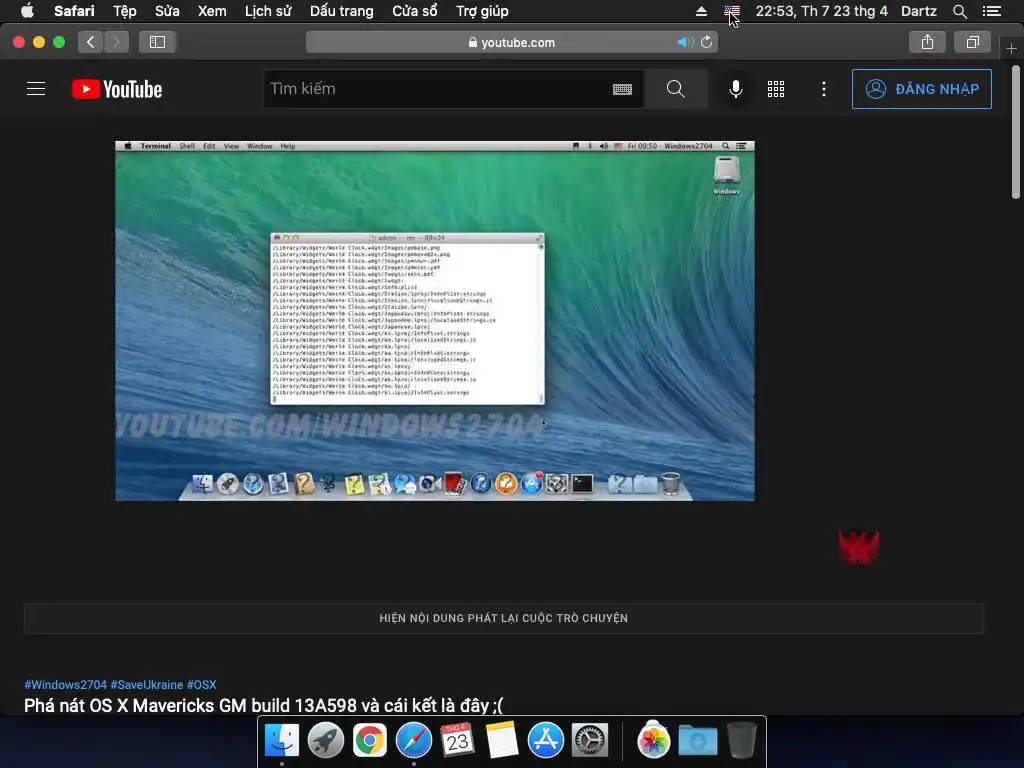Viewport: 1024px width, 768px height.
Task: Click the eject icon in menu bar
Action: (701, 11)
